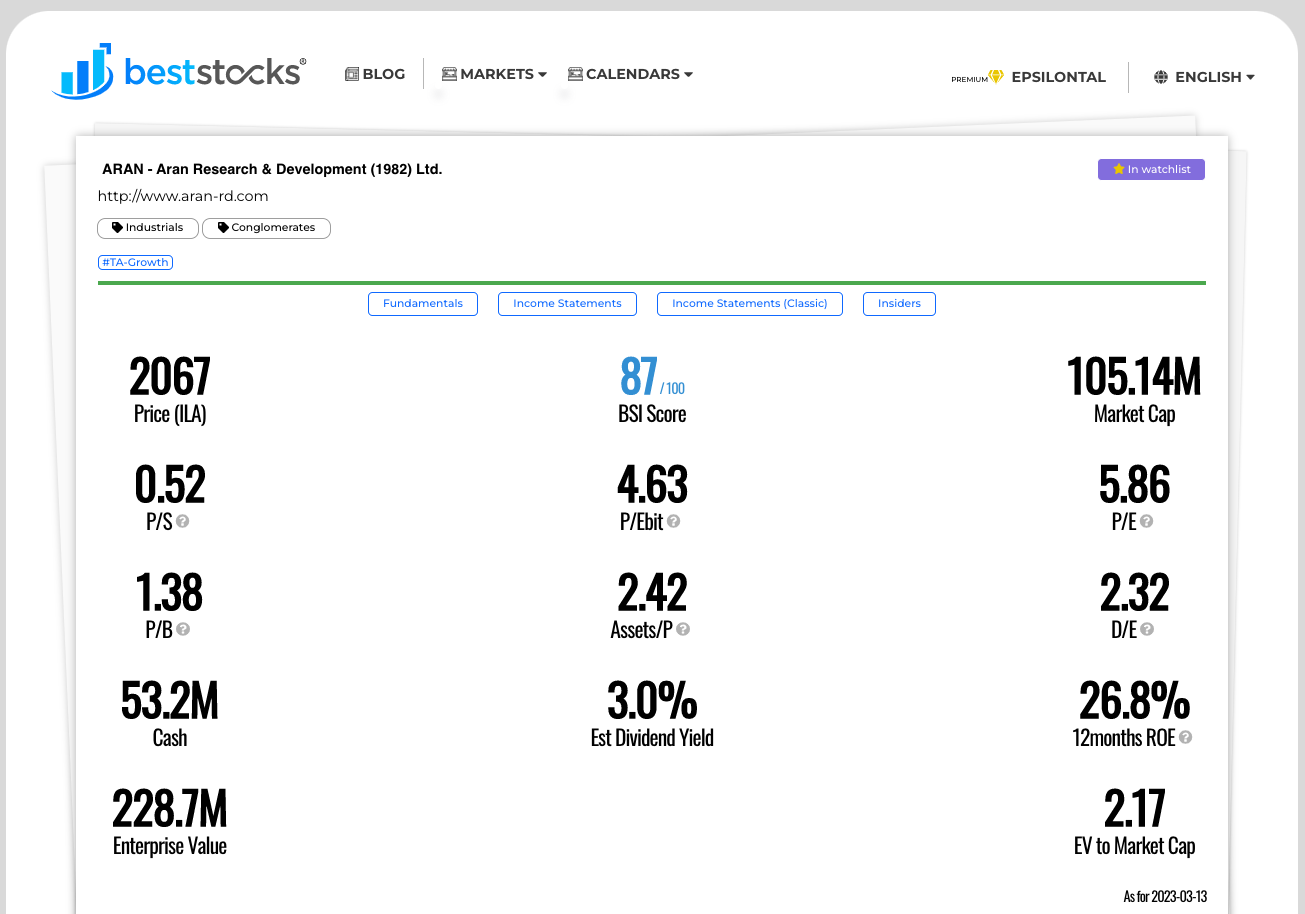Click the 2.17 EV to Market Cap value
The width and height of the screenshot is (1305, 914).
1134,809
